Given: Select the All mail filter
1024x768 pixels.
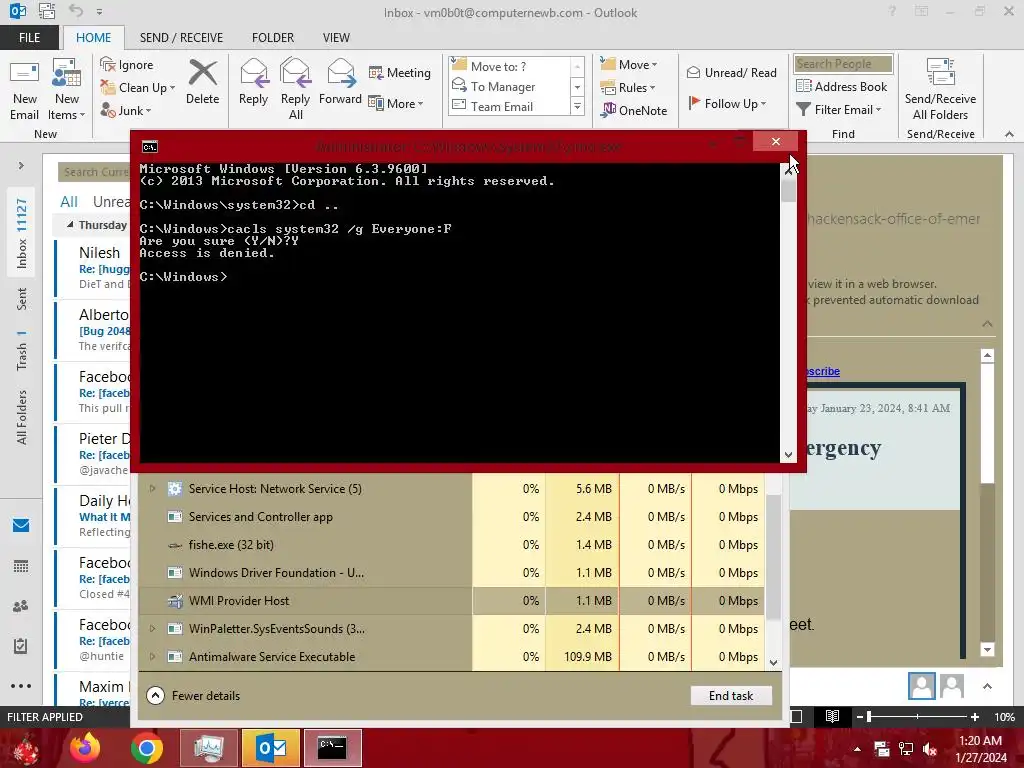Looking at the screenshot, I should (69, 202).
